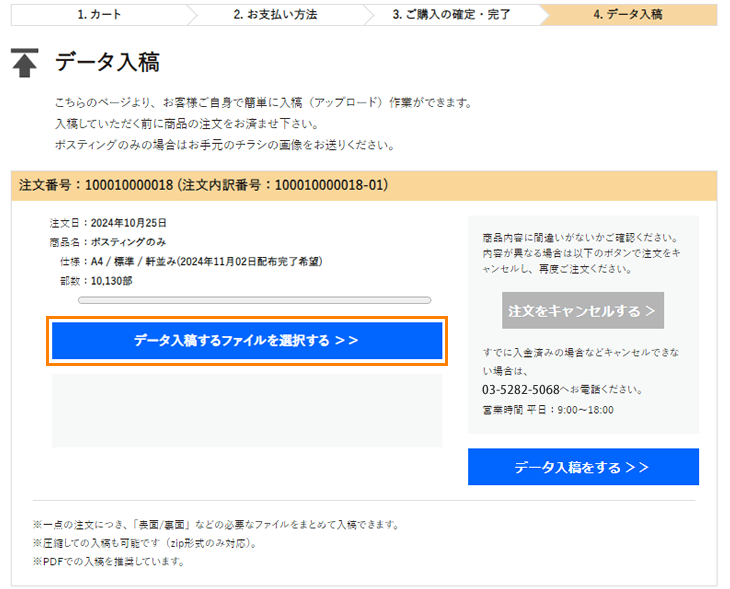Click the 注文日 2024年10月25日 line

(108, 223)
